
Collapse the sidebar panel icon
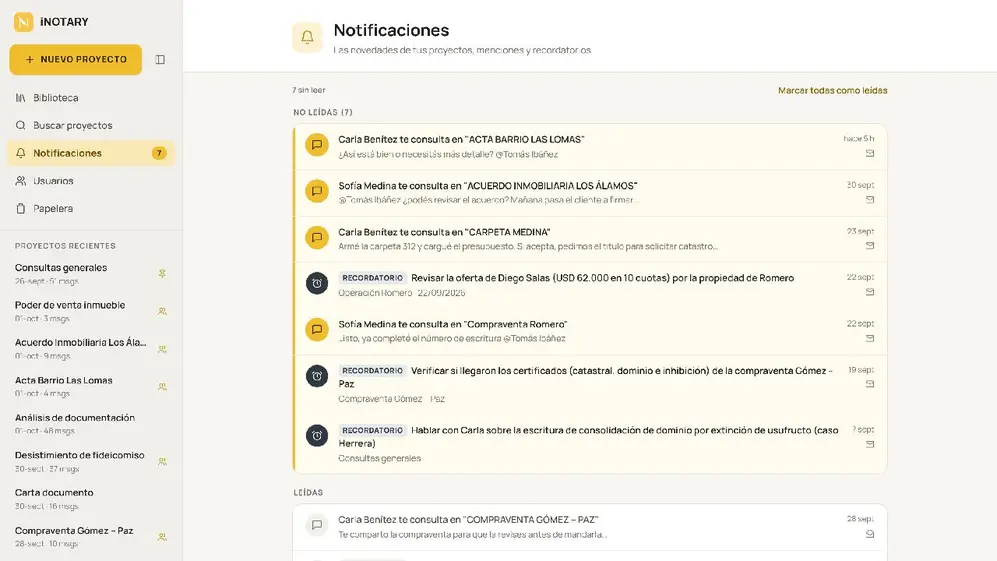pos(160,60)
